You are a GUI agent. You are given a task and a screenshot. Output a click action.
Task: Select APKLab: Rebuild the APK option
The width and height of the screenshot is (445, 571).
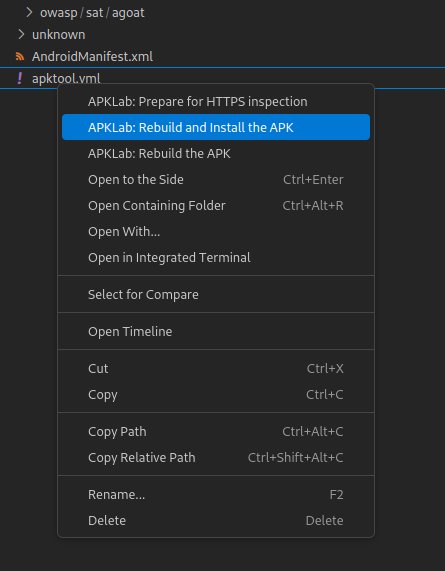click(x=216, y=153)
